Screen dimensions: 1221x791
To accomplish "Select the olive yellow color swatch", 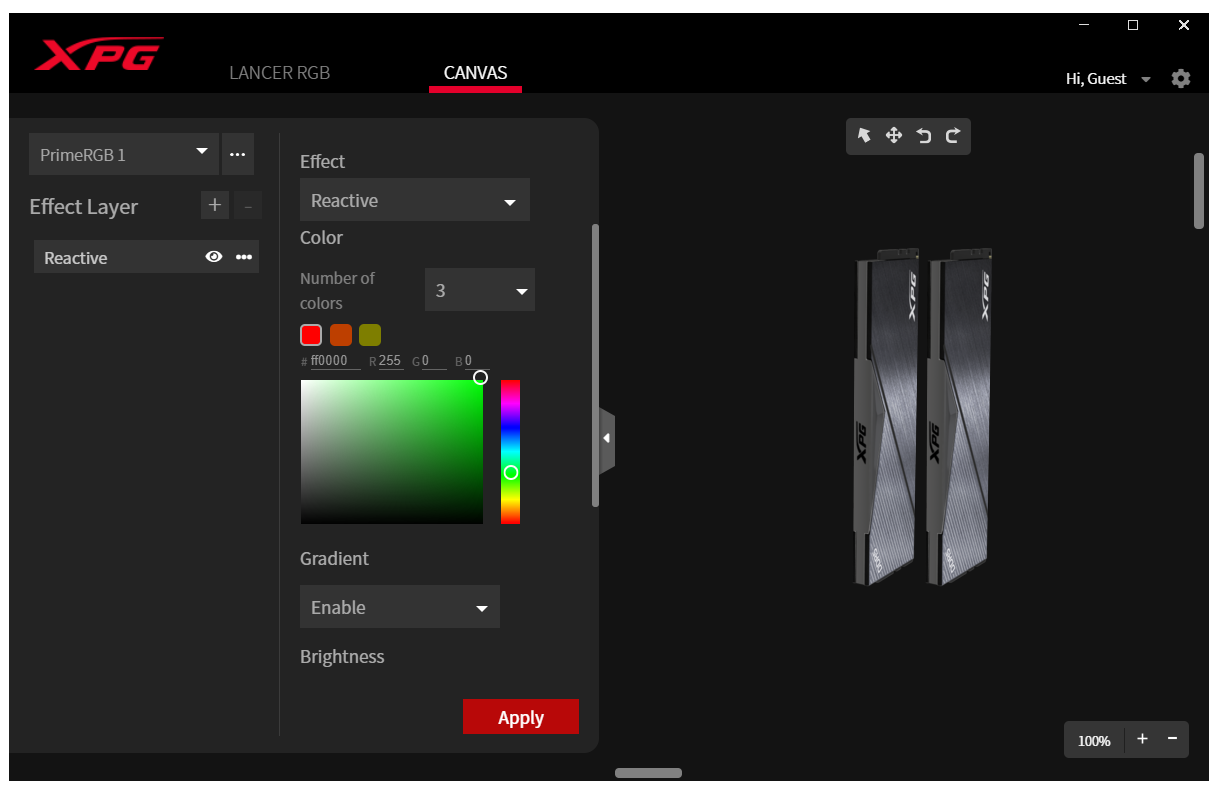I will point(370,335).
